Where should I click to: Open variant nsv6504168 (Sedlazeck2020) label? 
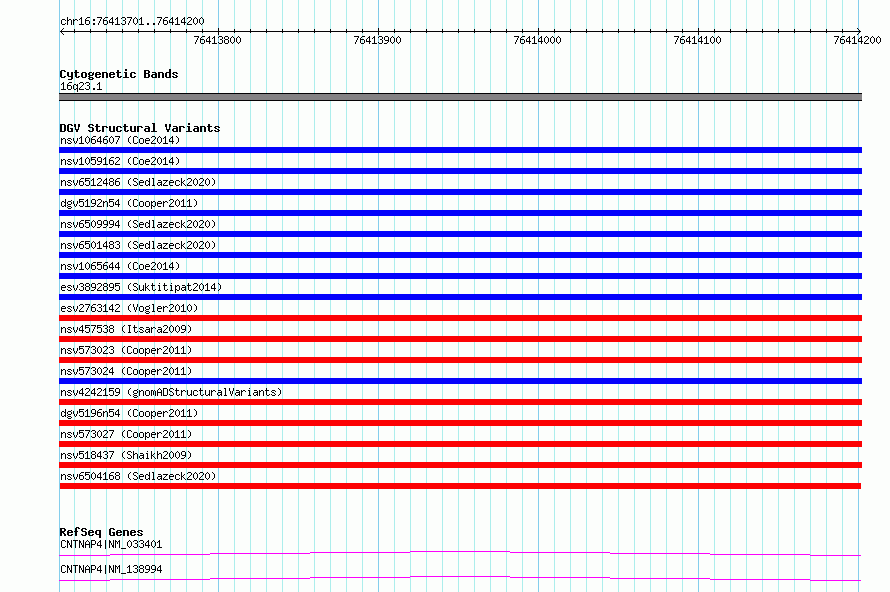138,476
